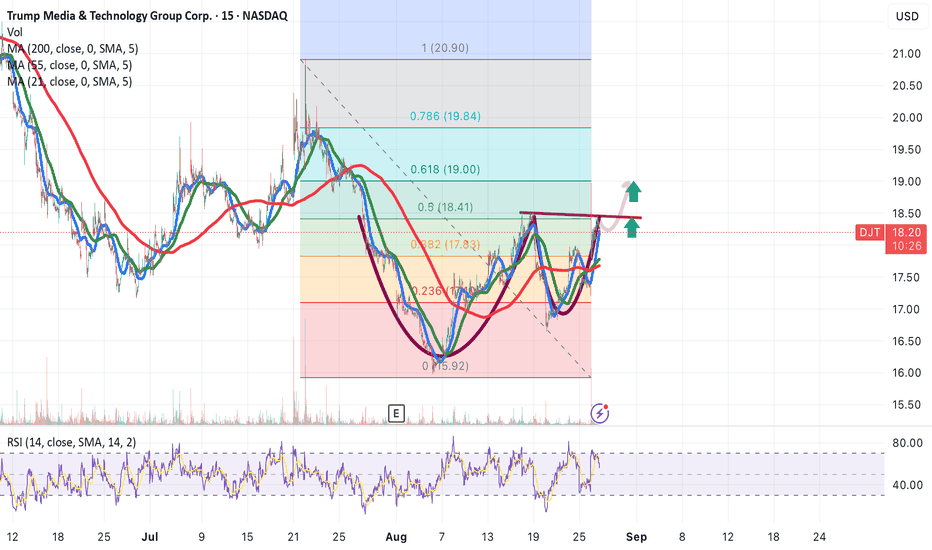Viewport: 932px width, 550px height.
Task: Click the 0 (15.92) Fibonacci label
Action: [x=445, y=366]
